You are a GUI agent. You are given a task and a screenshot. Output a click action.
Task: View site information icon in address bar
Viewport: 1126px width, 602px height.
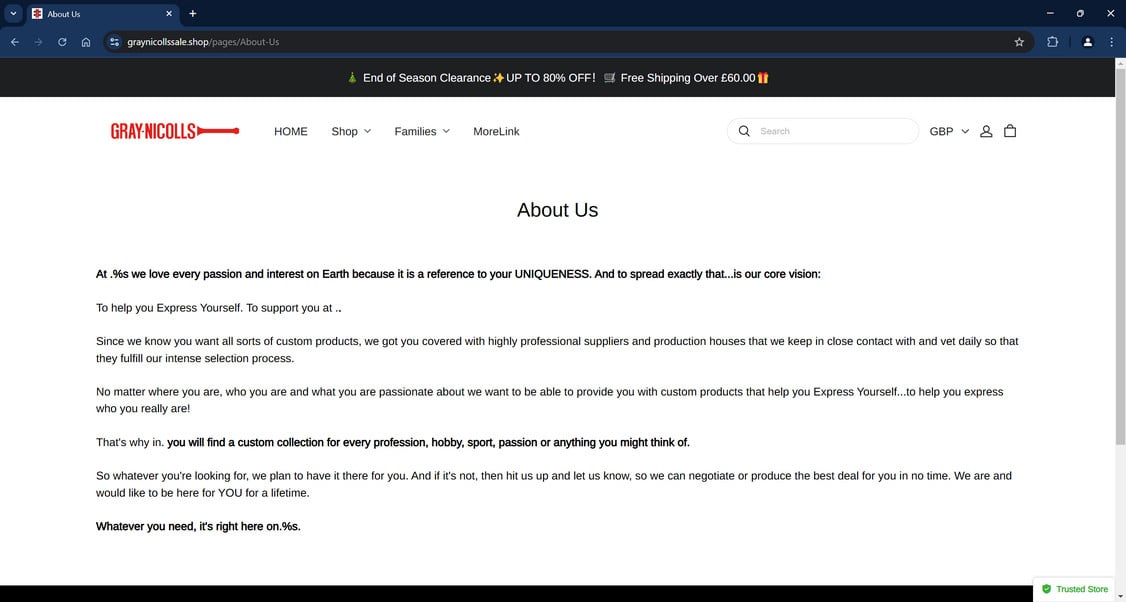coord(114,42)
